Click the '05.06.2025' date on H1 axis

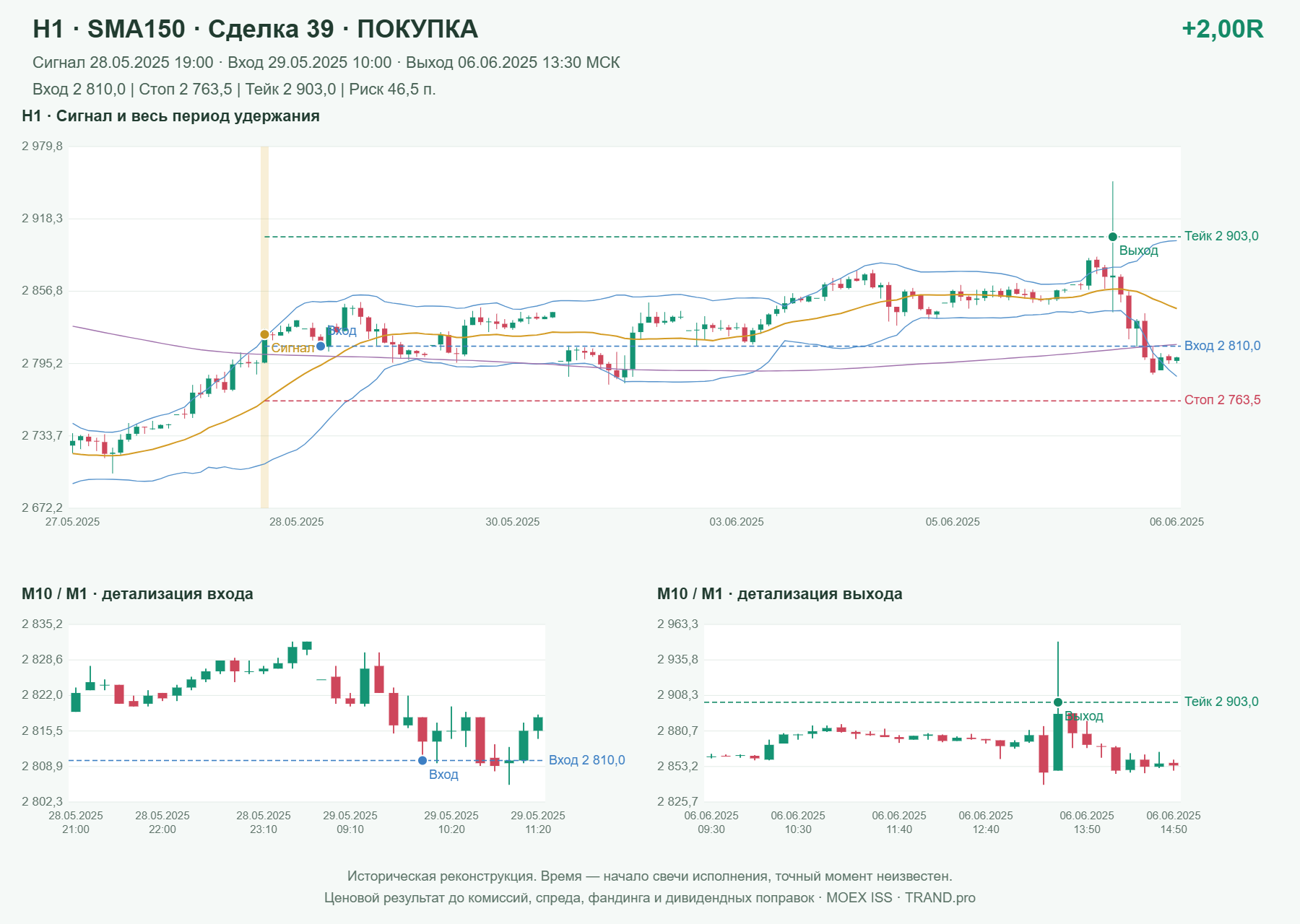click(953, 522)
